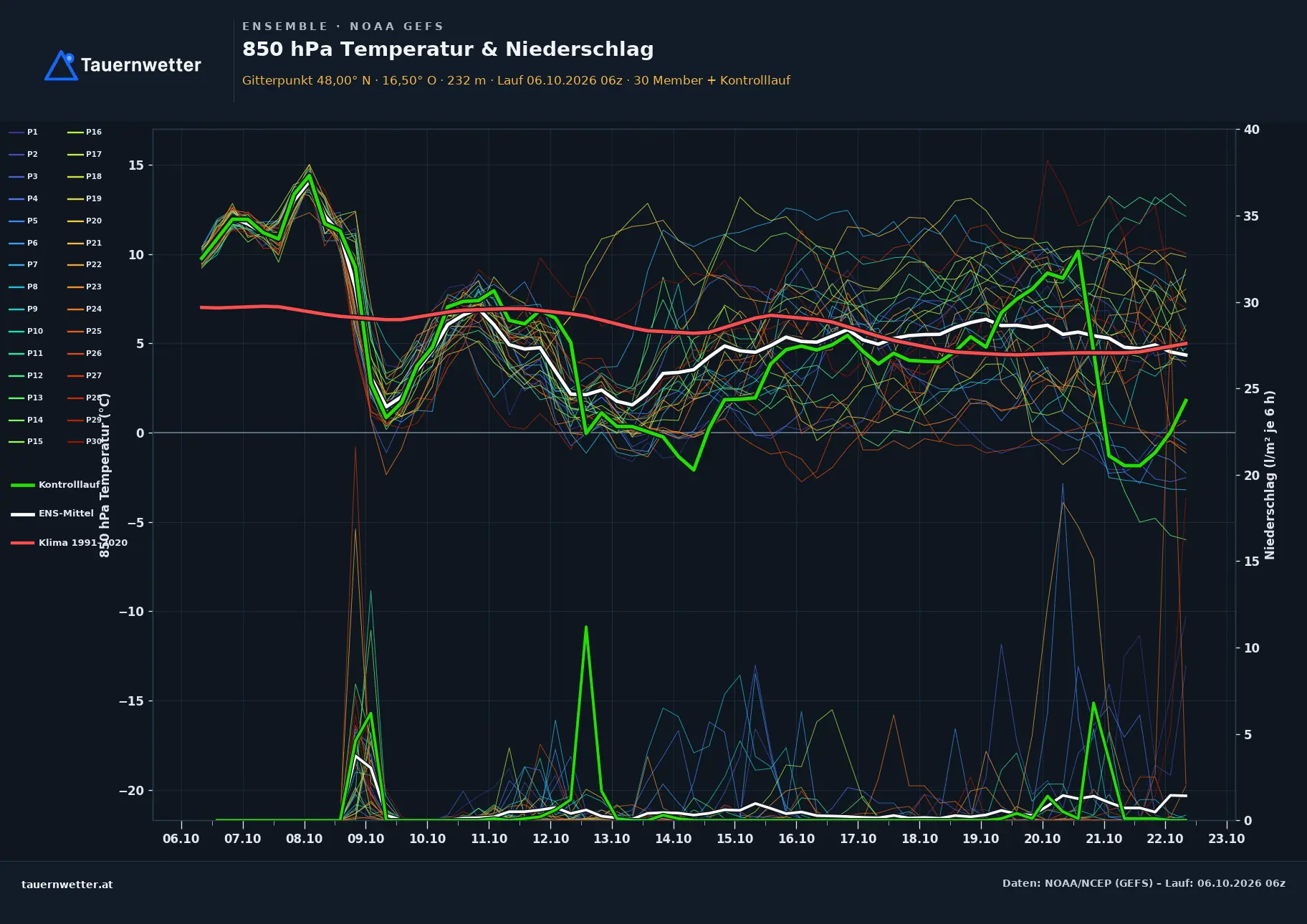The image size is (1307, 924).
Task: Click the 23.10 date label on the x-axis
Action: (1227, 839)
